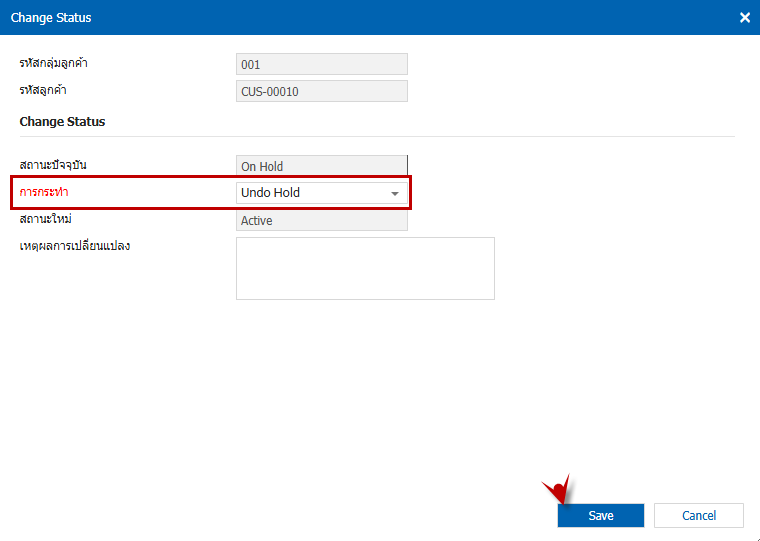This screenshot has height=541, width=760.
Task: Click the รหัสกลุ่มลูกค้า label
Action: pyautogui.click(x=61, y=64)
